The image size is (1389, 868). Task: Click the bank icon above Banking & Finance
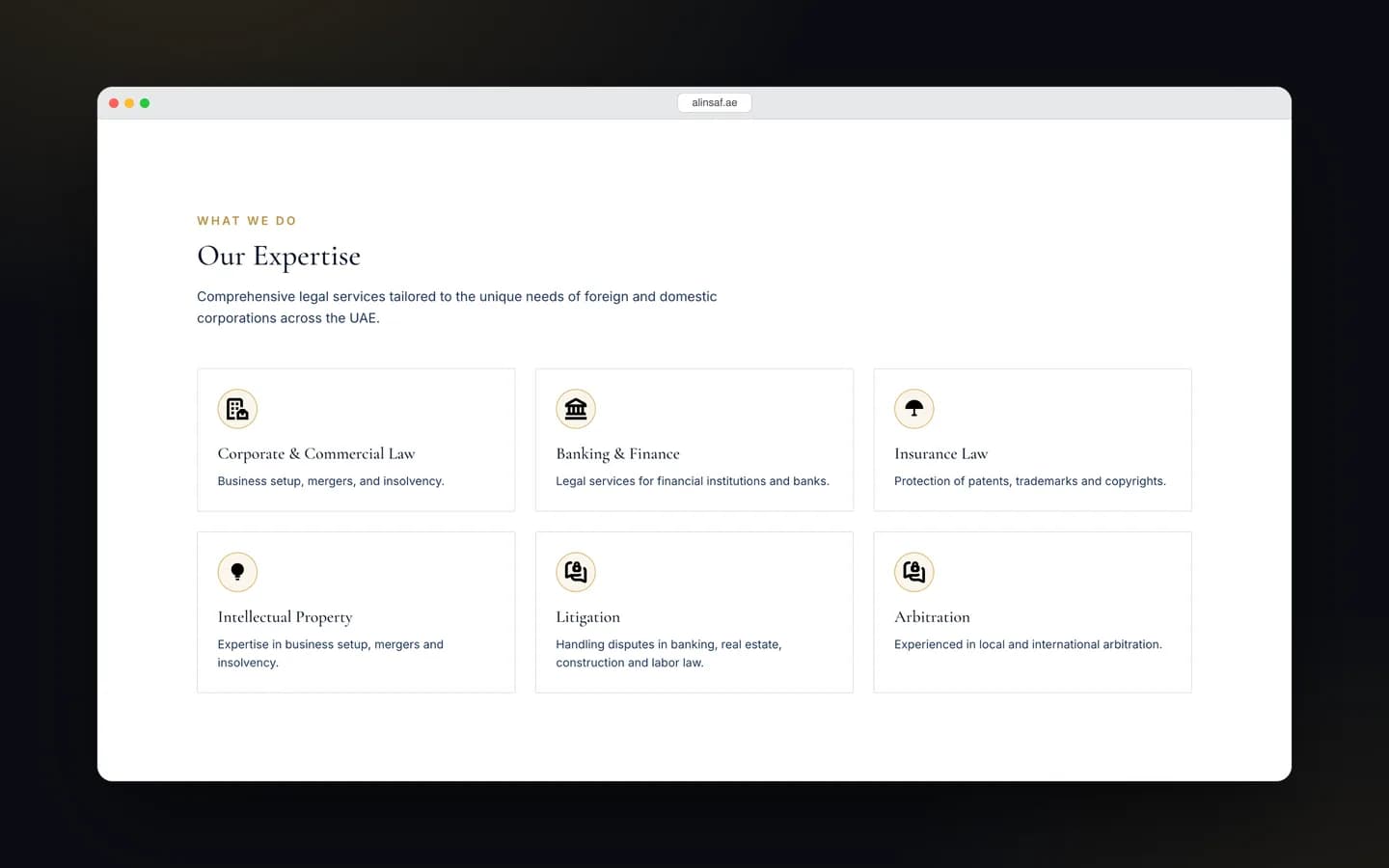pos(576,409)
